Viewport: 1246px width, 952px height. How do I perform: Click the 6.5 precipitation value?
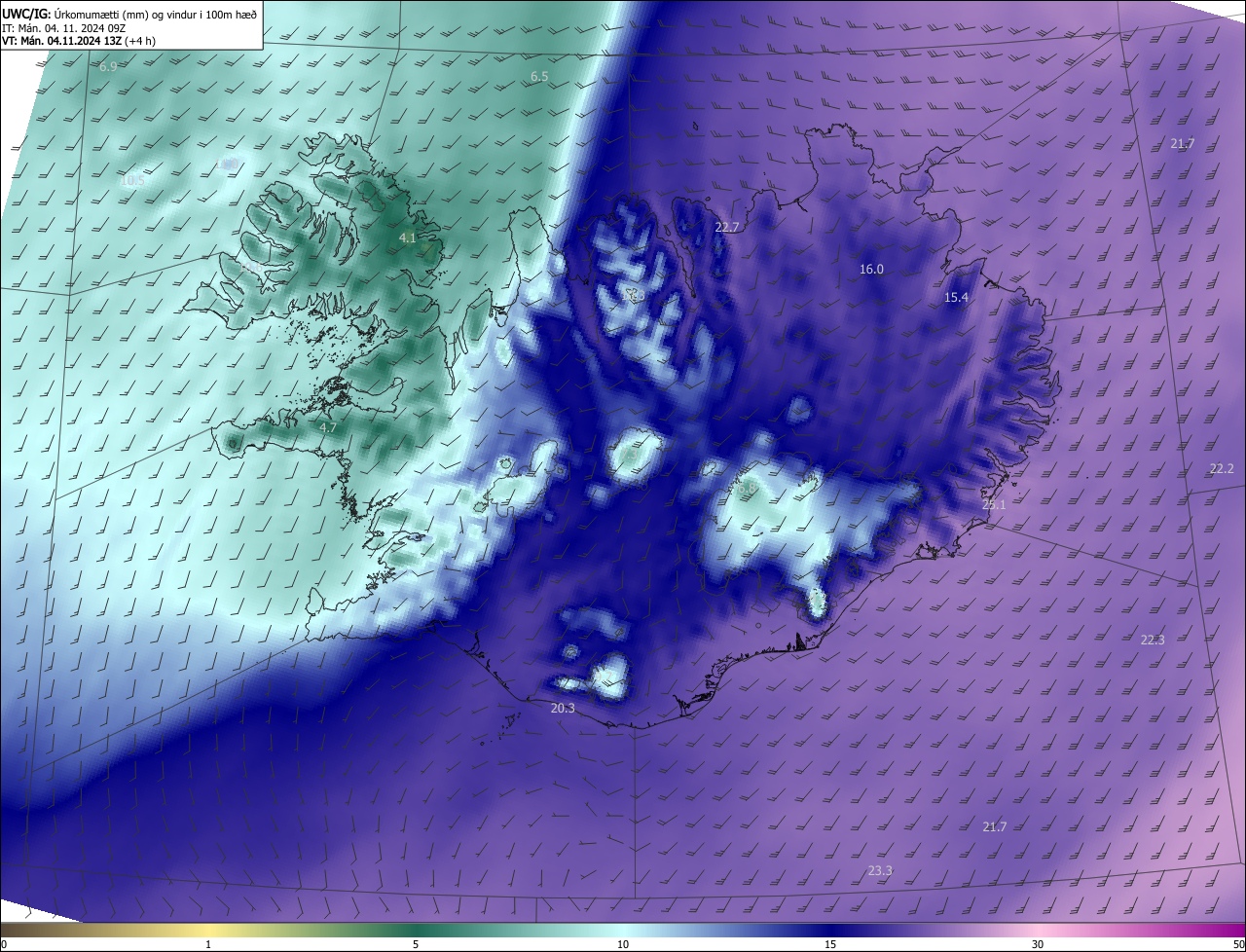[539, 76]
